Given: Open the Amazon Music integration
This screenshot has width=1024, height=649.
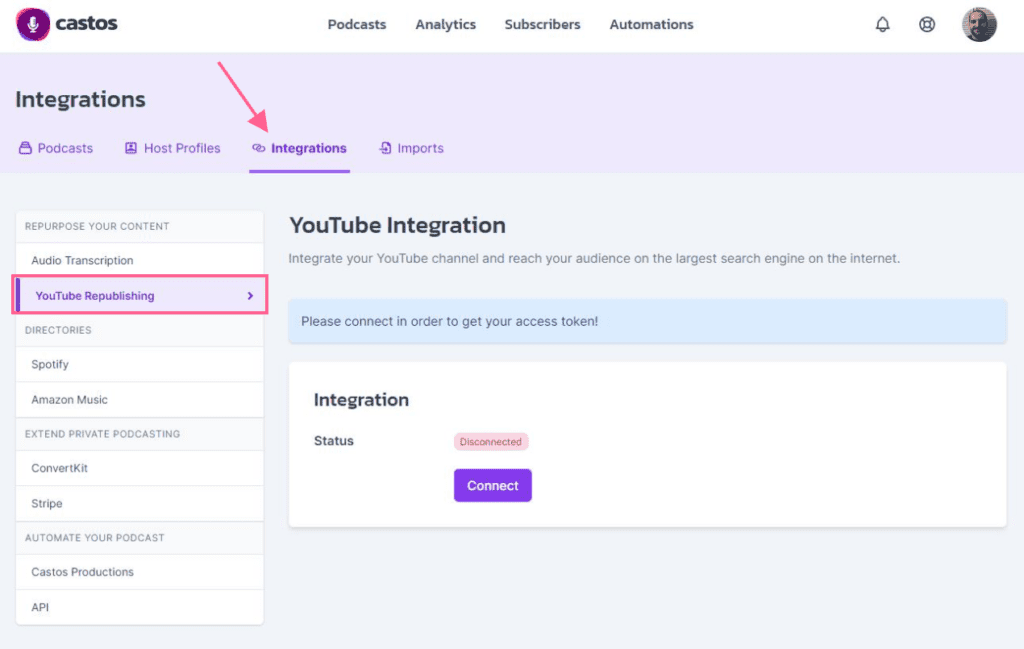Looking at the screenshot, I should 69,400.
